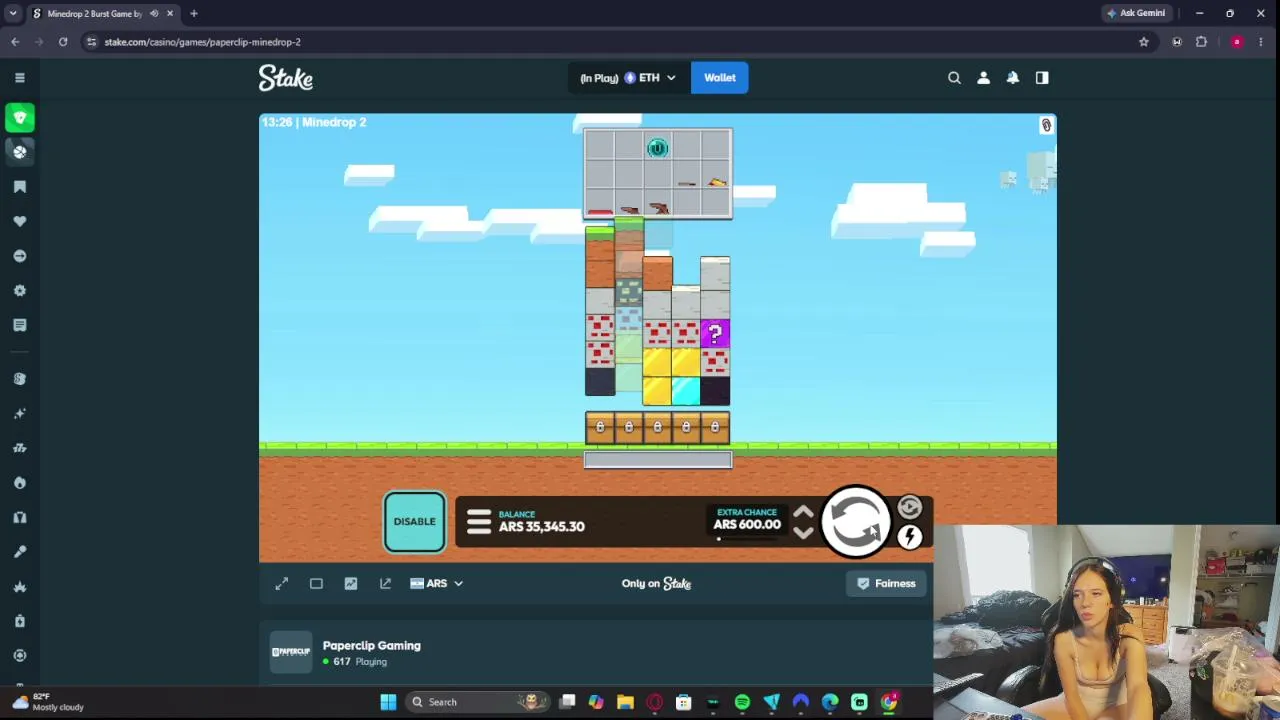Open the Stake sidebar hamburger menu

[x=20, y=77]
